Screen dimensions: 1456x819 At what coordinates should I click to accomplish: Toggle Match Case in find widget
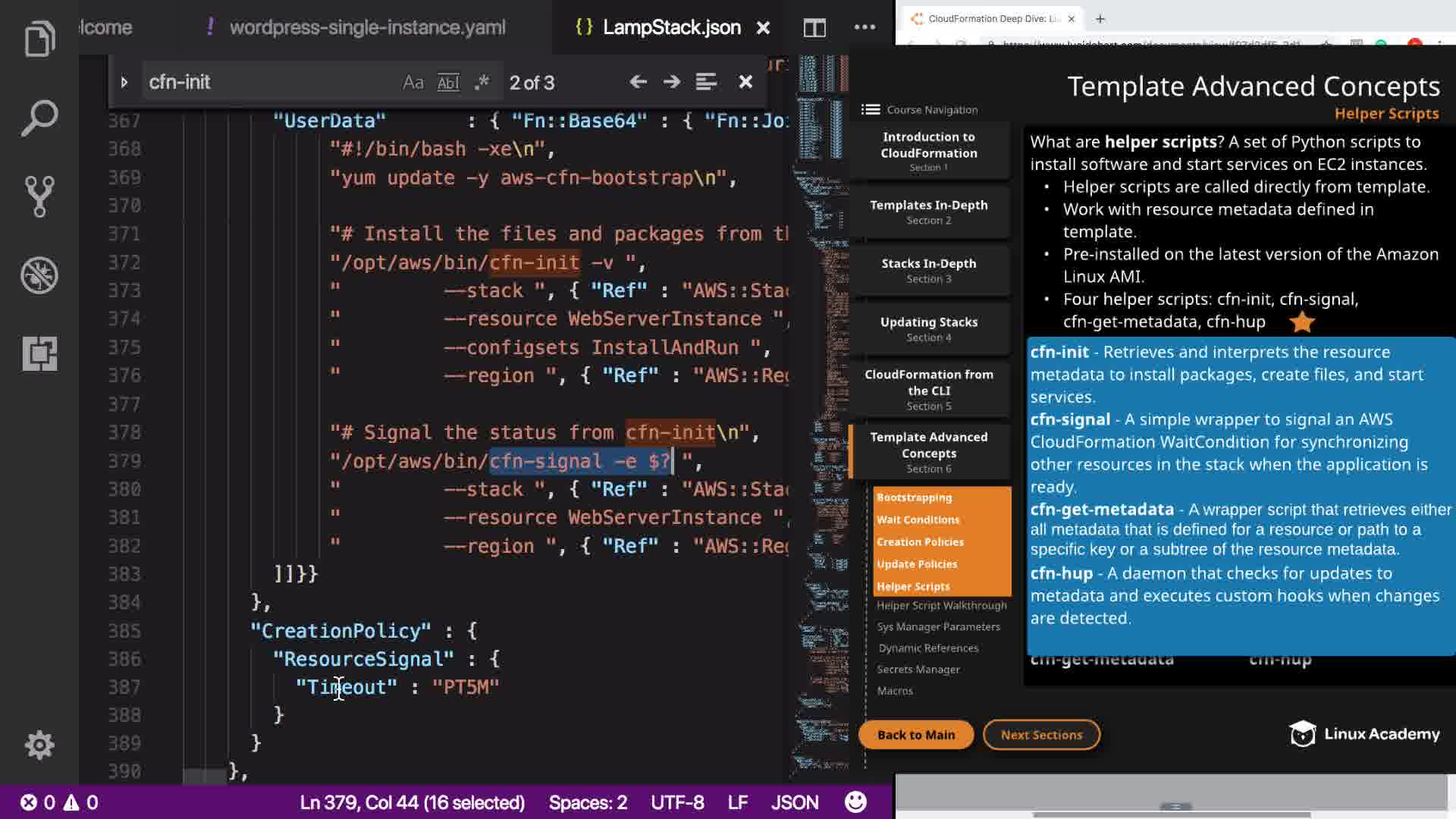point(413,83)
